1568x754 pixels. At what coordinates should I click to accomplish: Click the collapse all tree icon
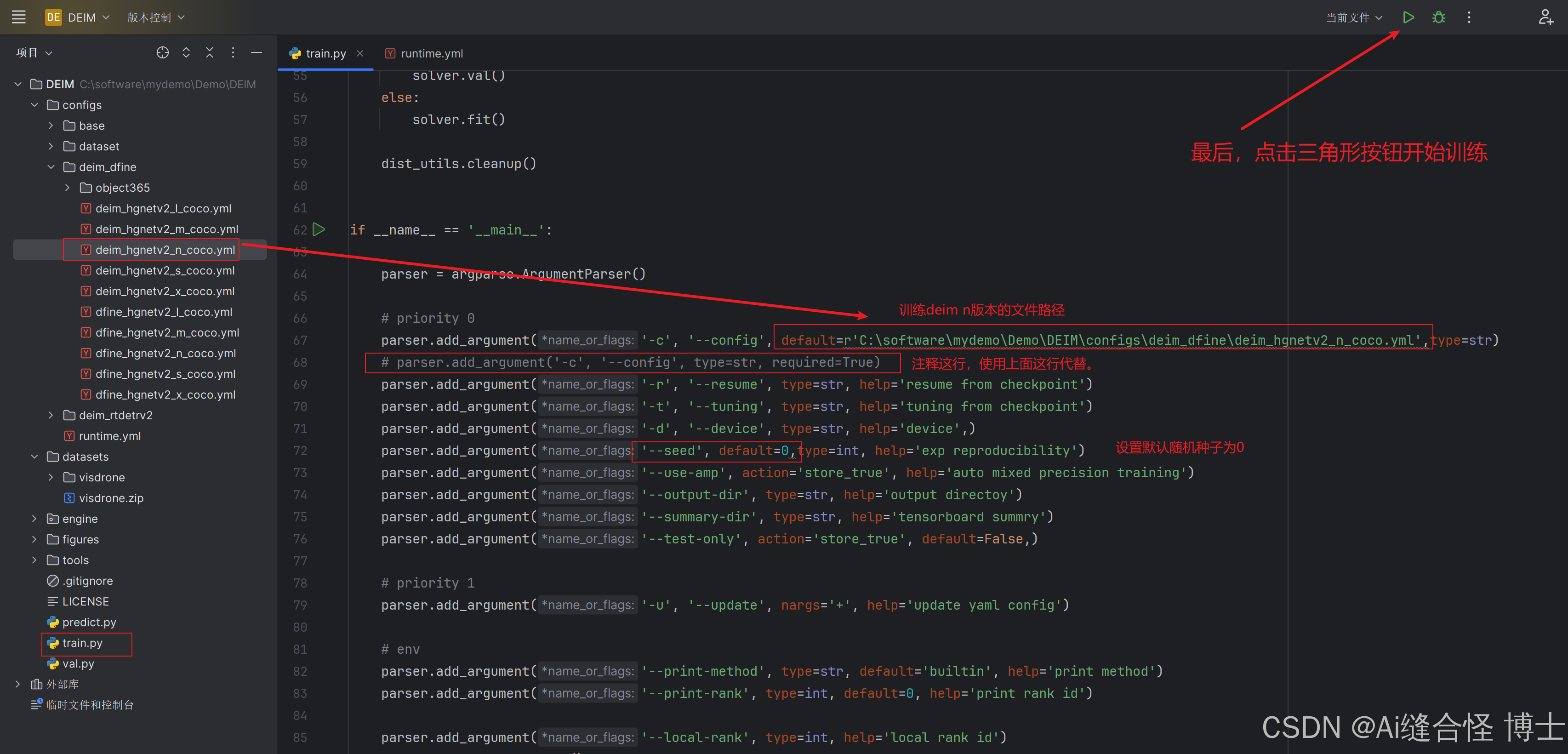tap(210, 53)
